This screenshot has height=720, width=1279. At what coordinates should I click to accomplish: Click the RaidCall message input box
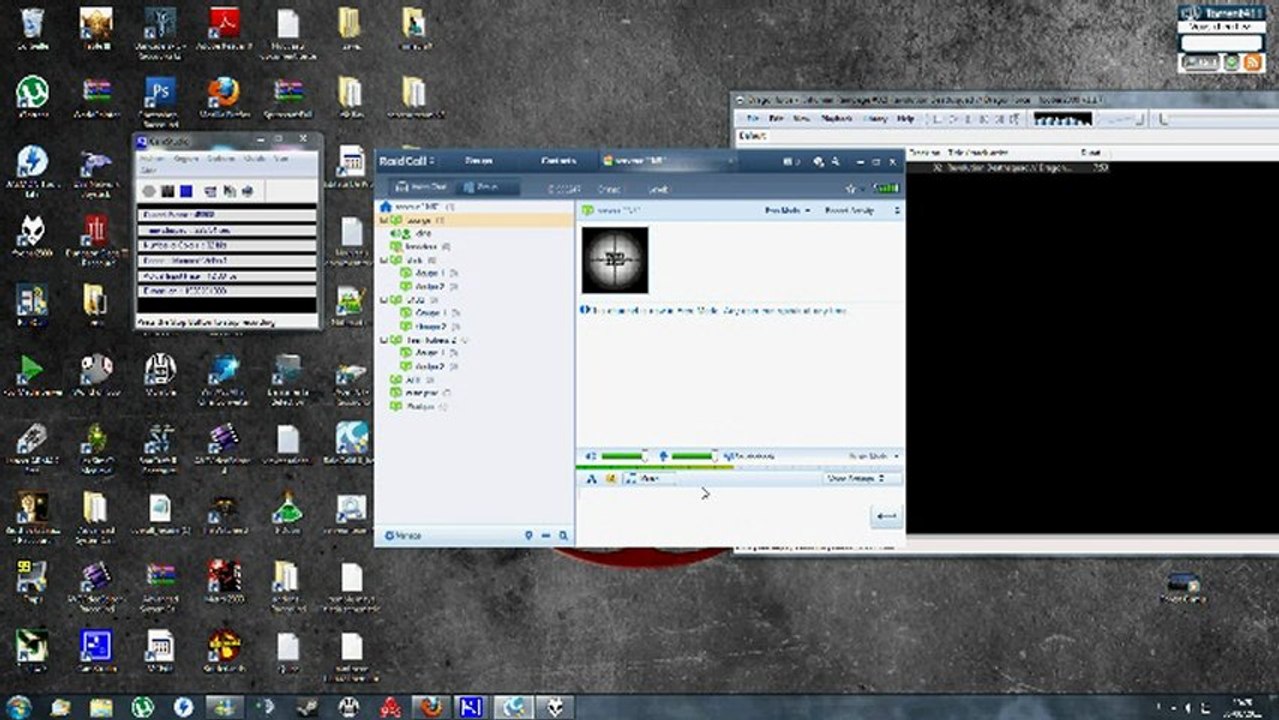click(724, 516)
